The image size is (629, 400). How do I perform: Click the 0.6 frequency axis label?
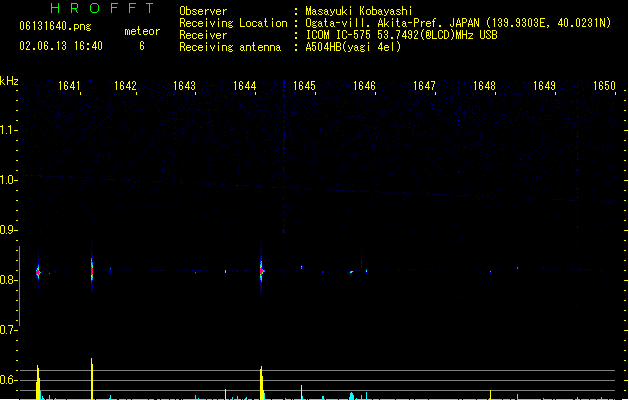point(8,380)
